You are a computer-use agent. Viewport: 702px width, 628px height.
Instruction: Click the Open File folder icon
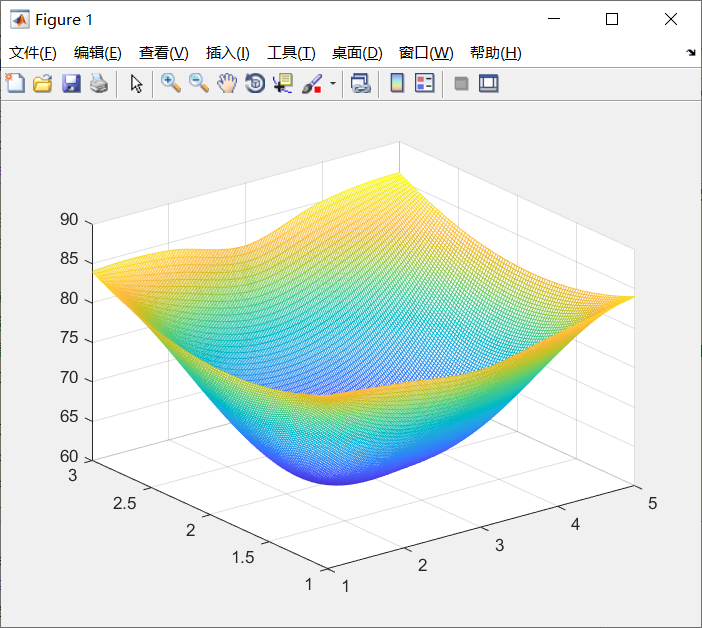pos(42,84)
